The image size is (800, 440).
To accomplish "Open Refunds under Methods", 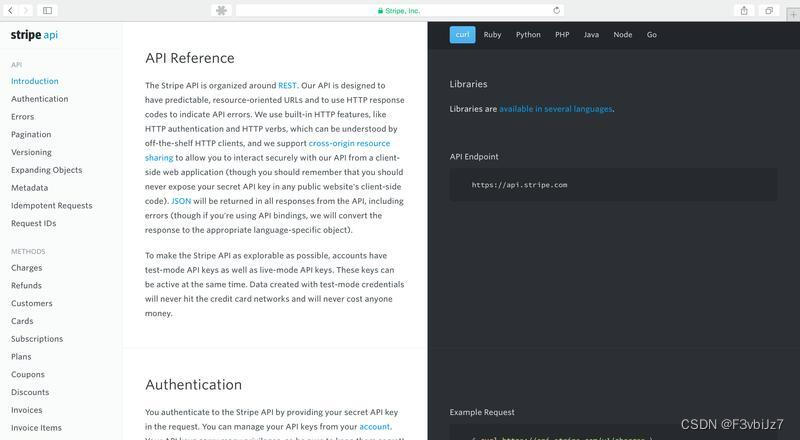I will tap(27, 286).
